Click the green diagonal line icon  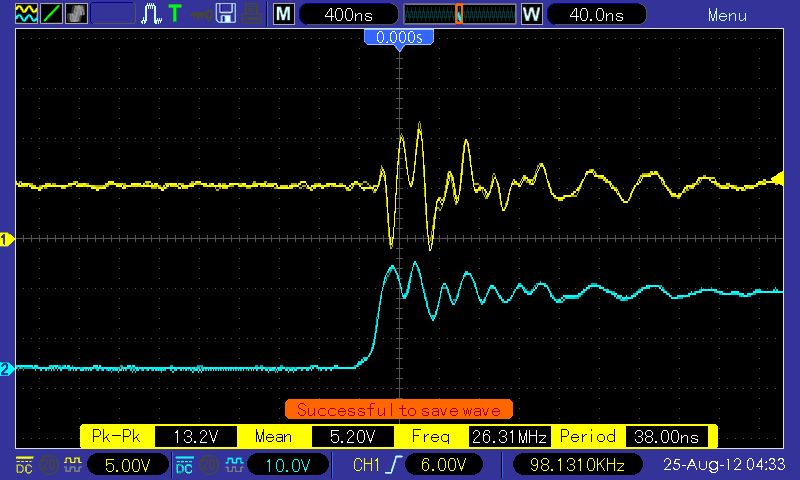(x=51, y=13)
